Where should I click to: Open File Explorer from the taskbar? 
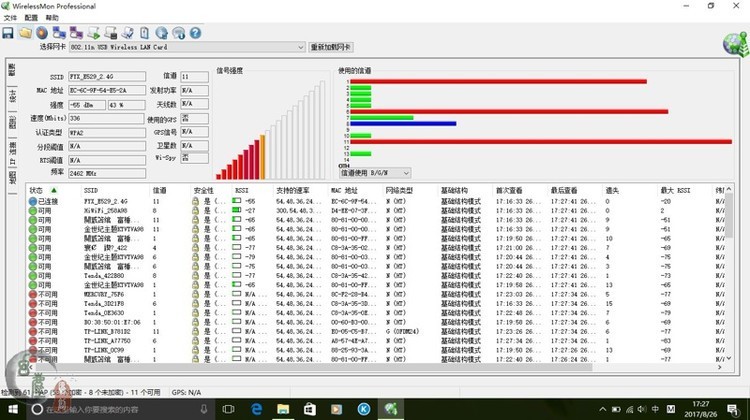283,409
